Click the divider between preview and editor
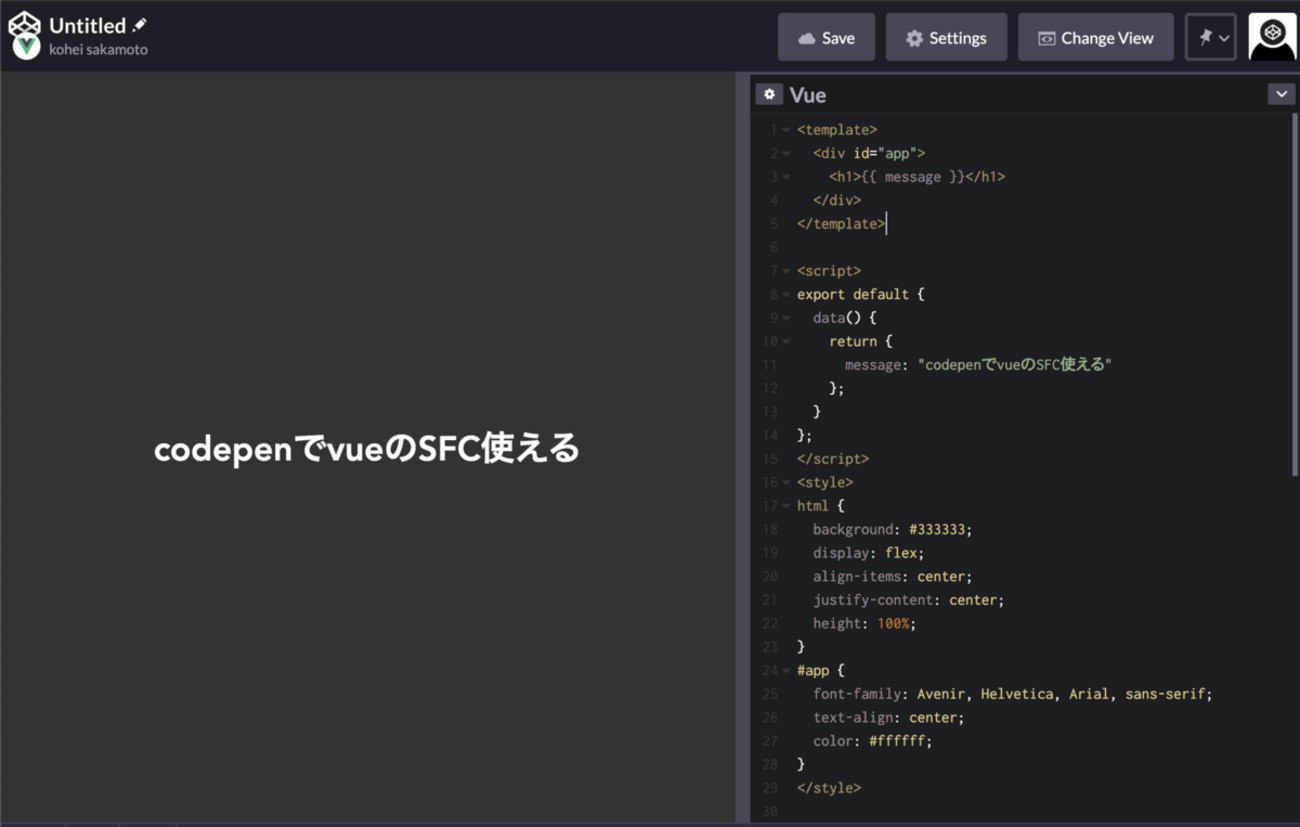The width and height of the screenshot is (1300, 827). pyautogui.click(x=743, y=448)
